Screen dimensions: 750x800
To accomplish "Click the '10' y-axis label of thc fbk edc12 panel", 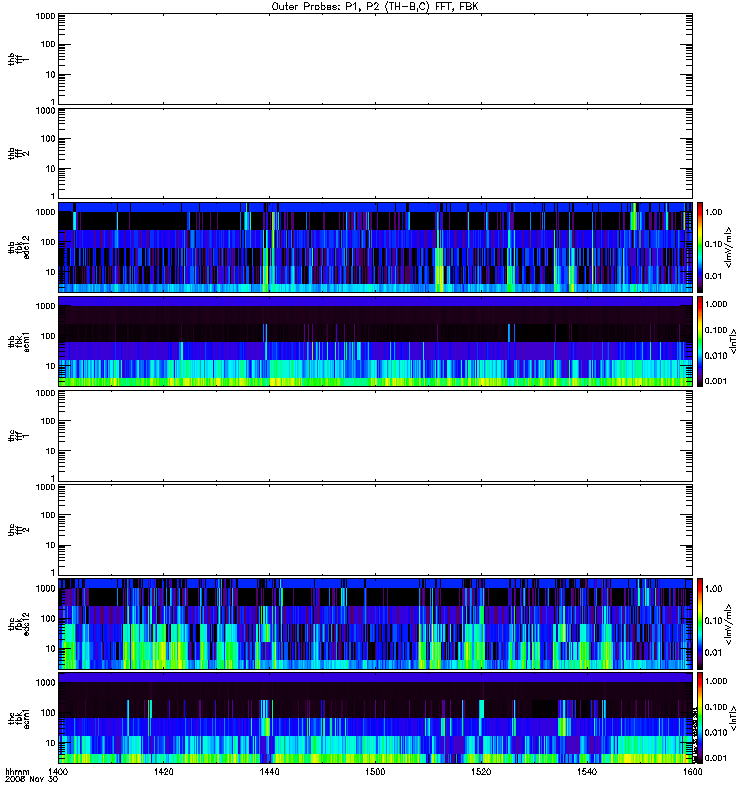I will [x=51, y=649].
